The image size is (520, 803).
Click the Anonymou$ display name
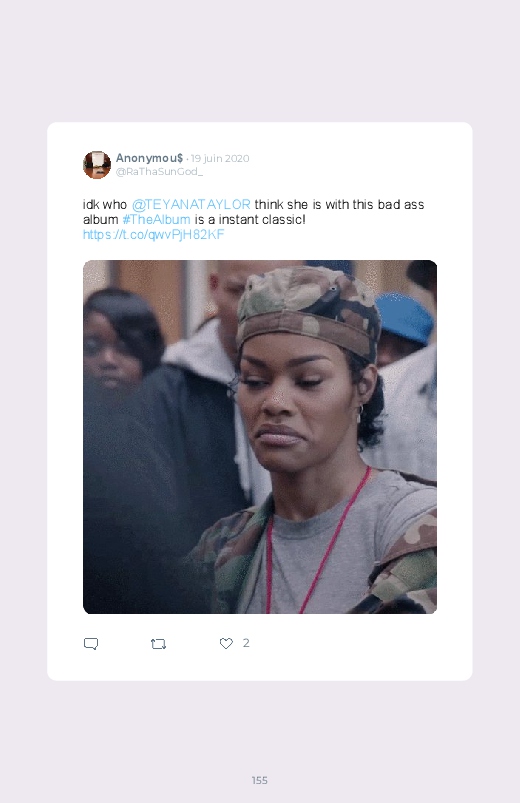pyautogui.click(x=149, y=158)
